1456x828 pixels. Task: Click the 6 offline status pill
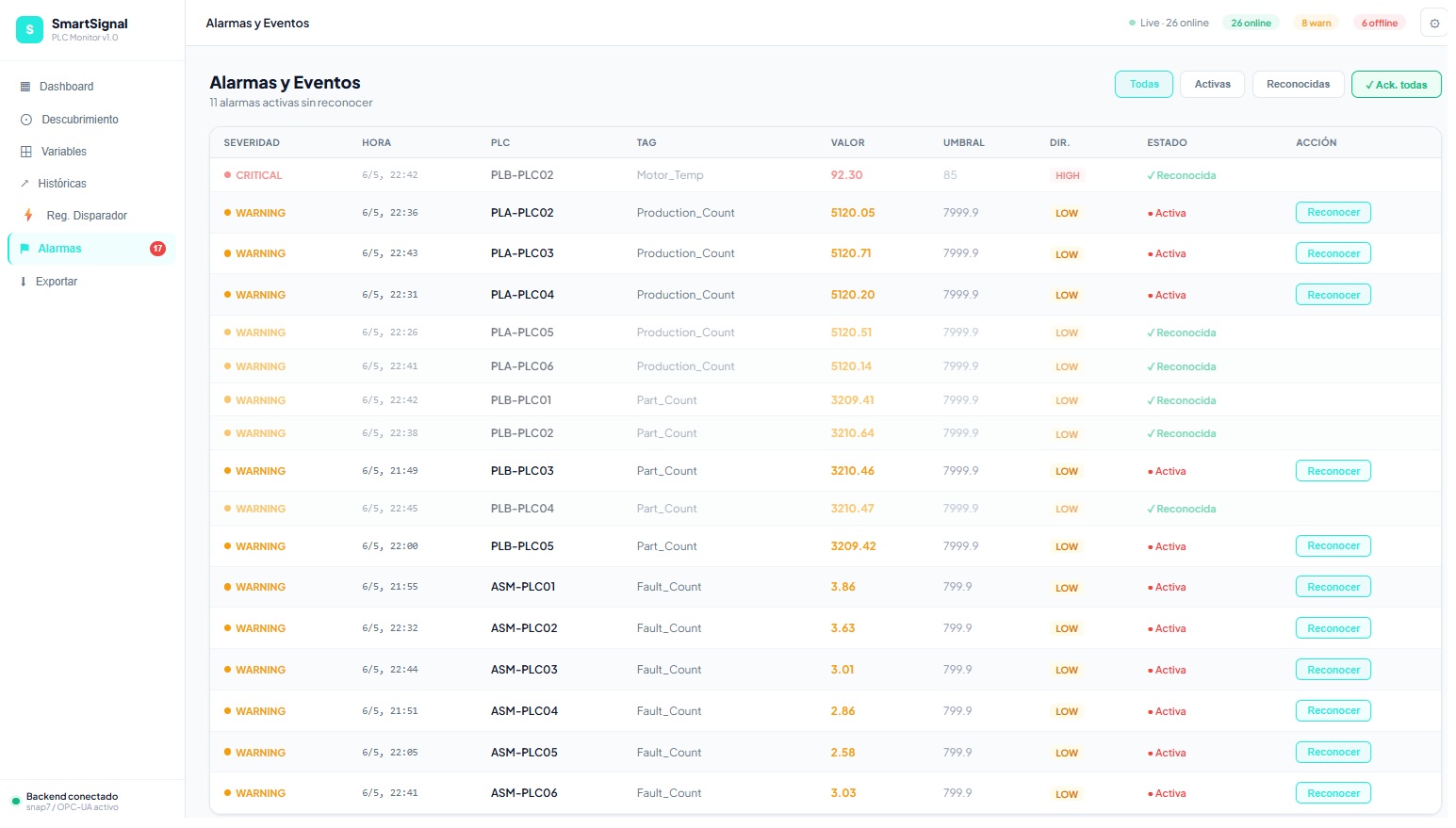click(1380, 24)
